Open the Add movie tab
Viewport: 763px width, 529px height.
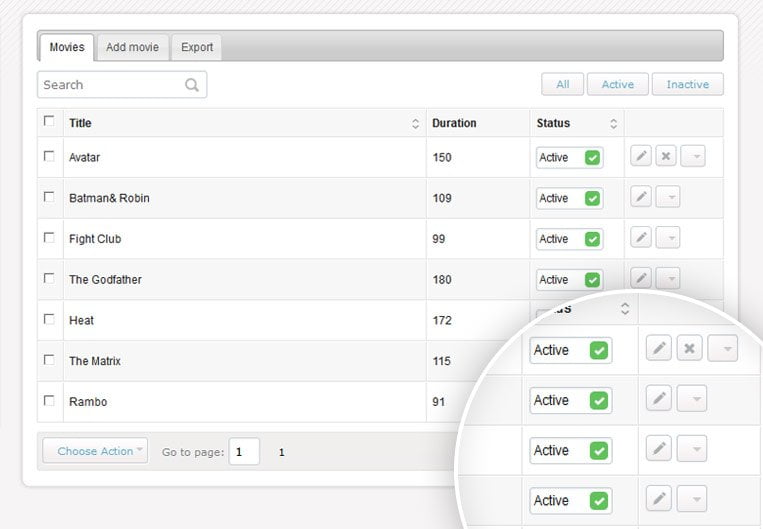coord(132,47)
